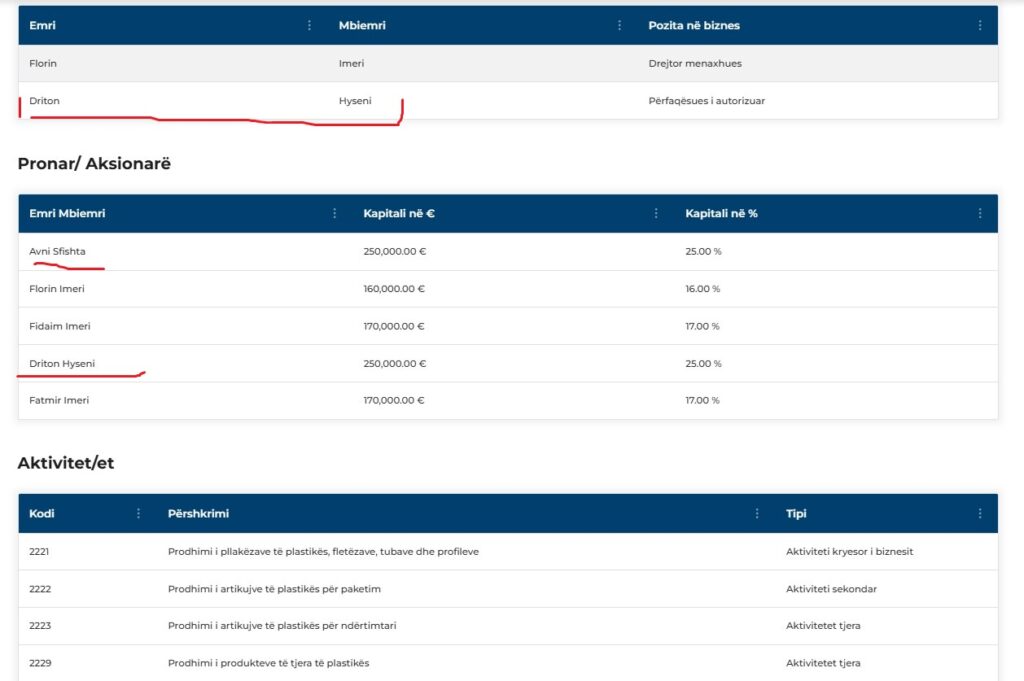Screen dimensions: 1024x681
Task: Sort by the Kapitali në € header
Action: tap(399, 213)
